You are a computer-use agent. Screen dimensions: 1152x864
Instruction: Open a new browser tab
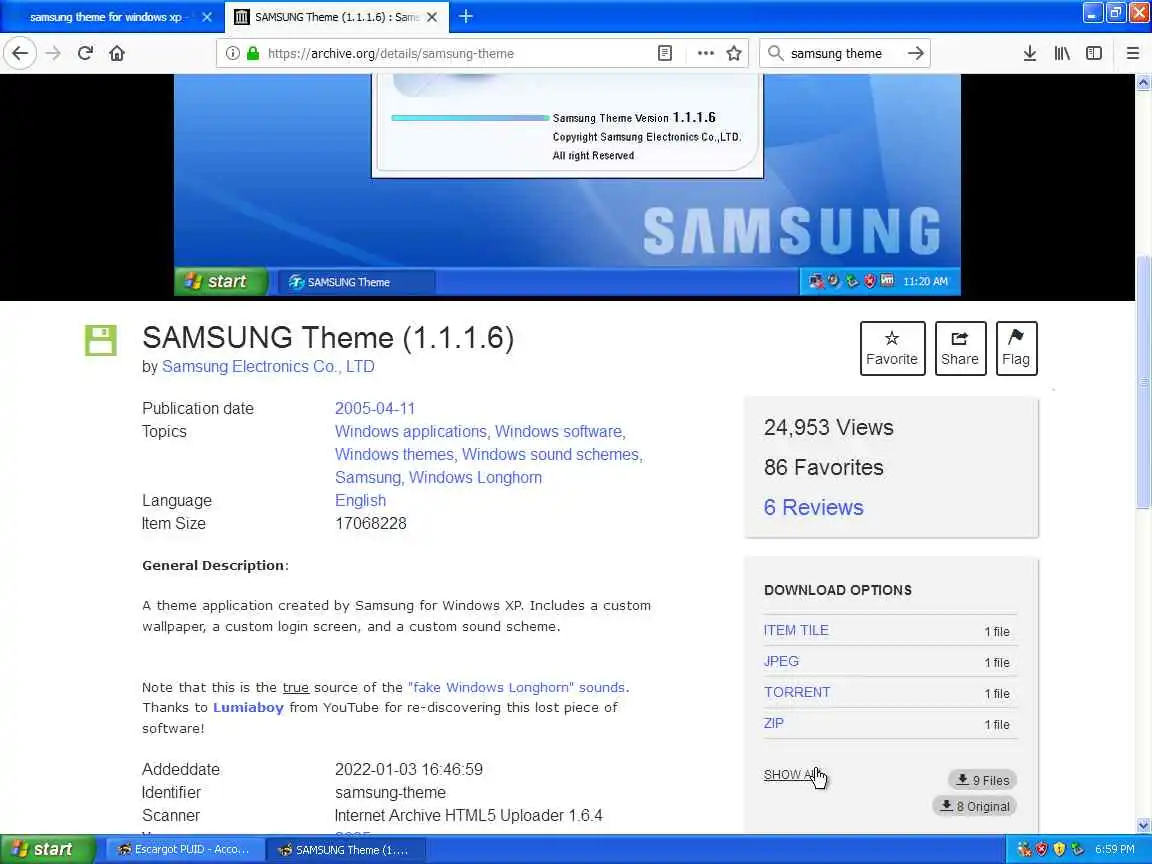pos(466,16)
